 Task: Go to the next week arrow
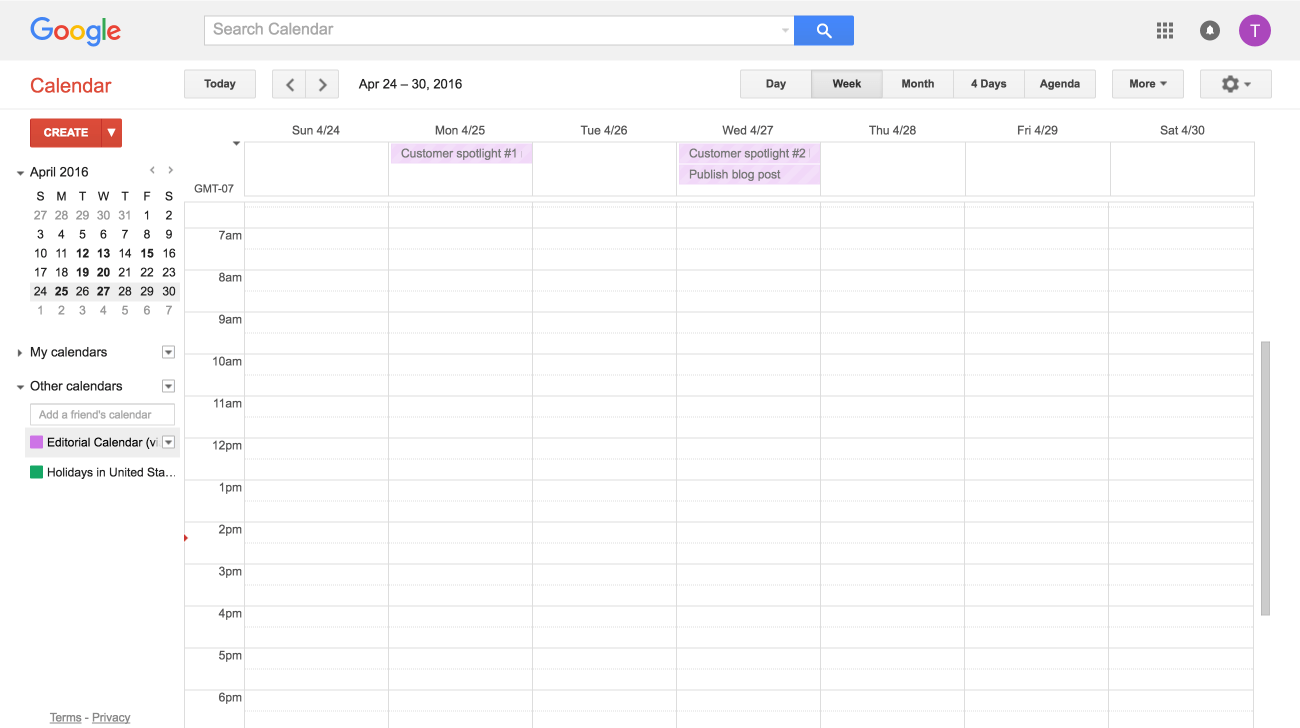[322, 84]
